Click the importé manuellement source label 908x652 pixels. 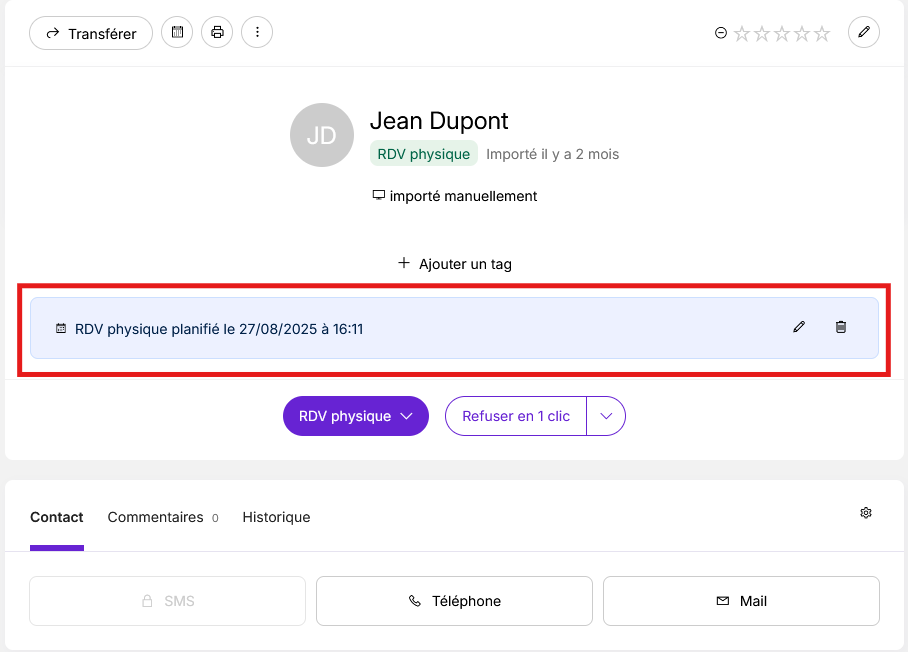(x=455, y=196)
